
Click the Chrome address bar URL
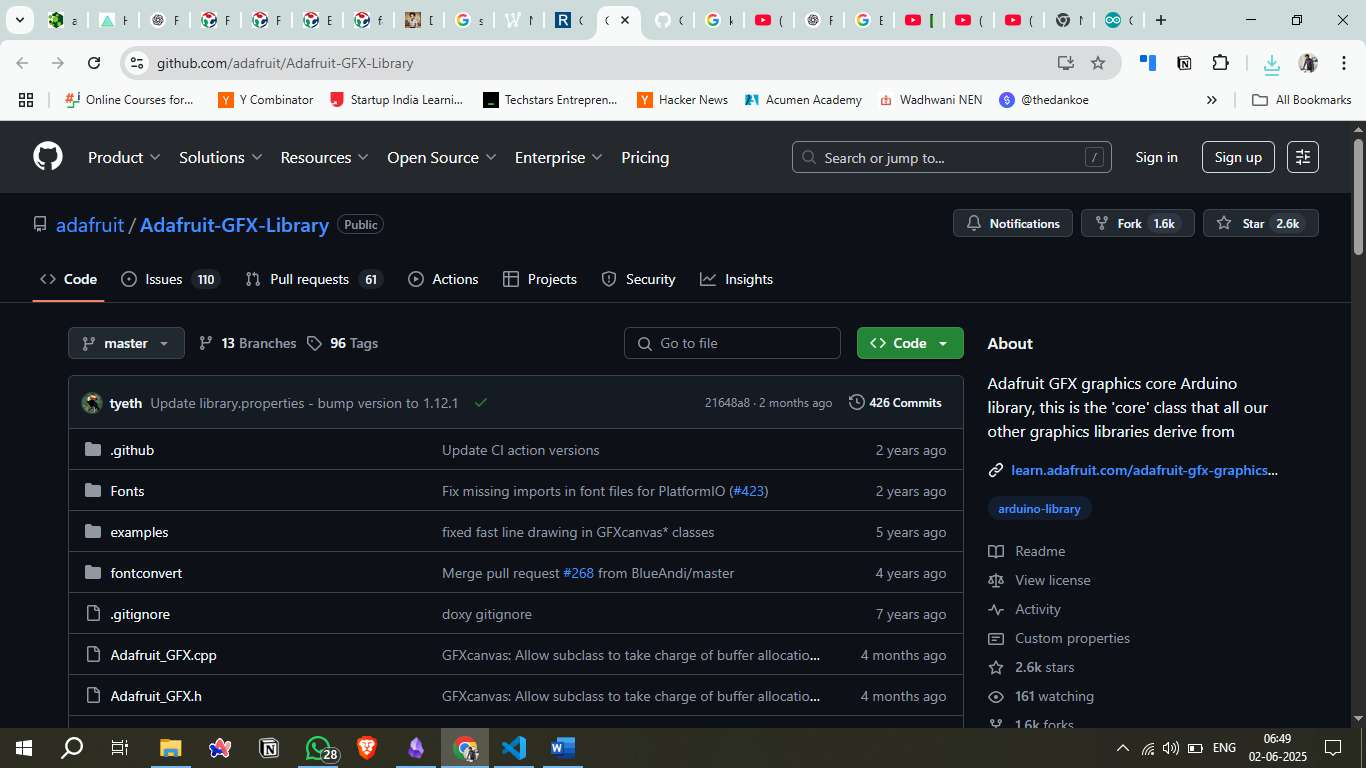(285, 63)
